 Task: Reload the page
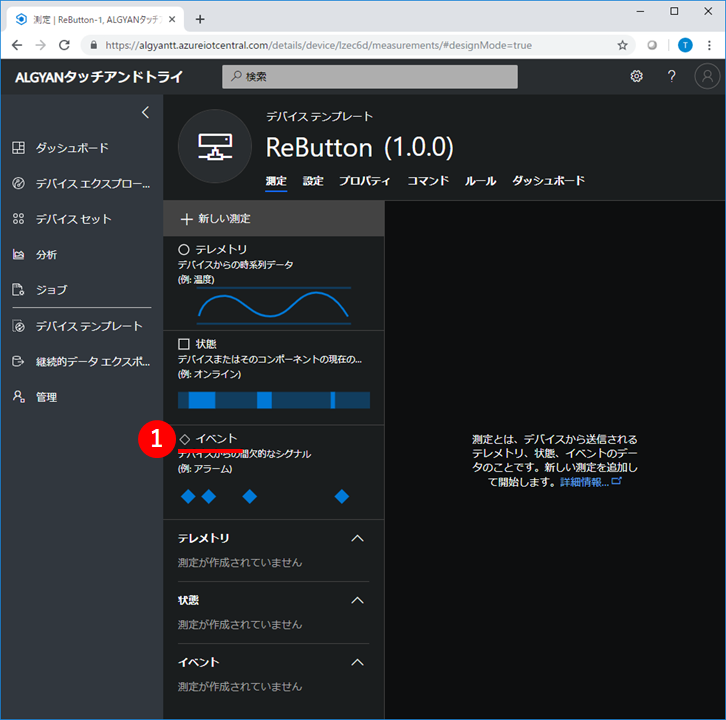(64, 45)
